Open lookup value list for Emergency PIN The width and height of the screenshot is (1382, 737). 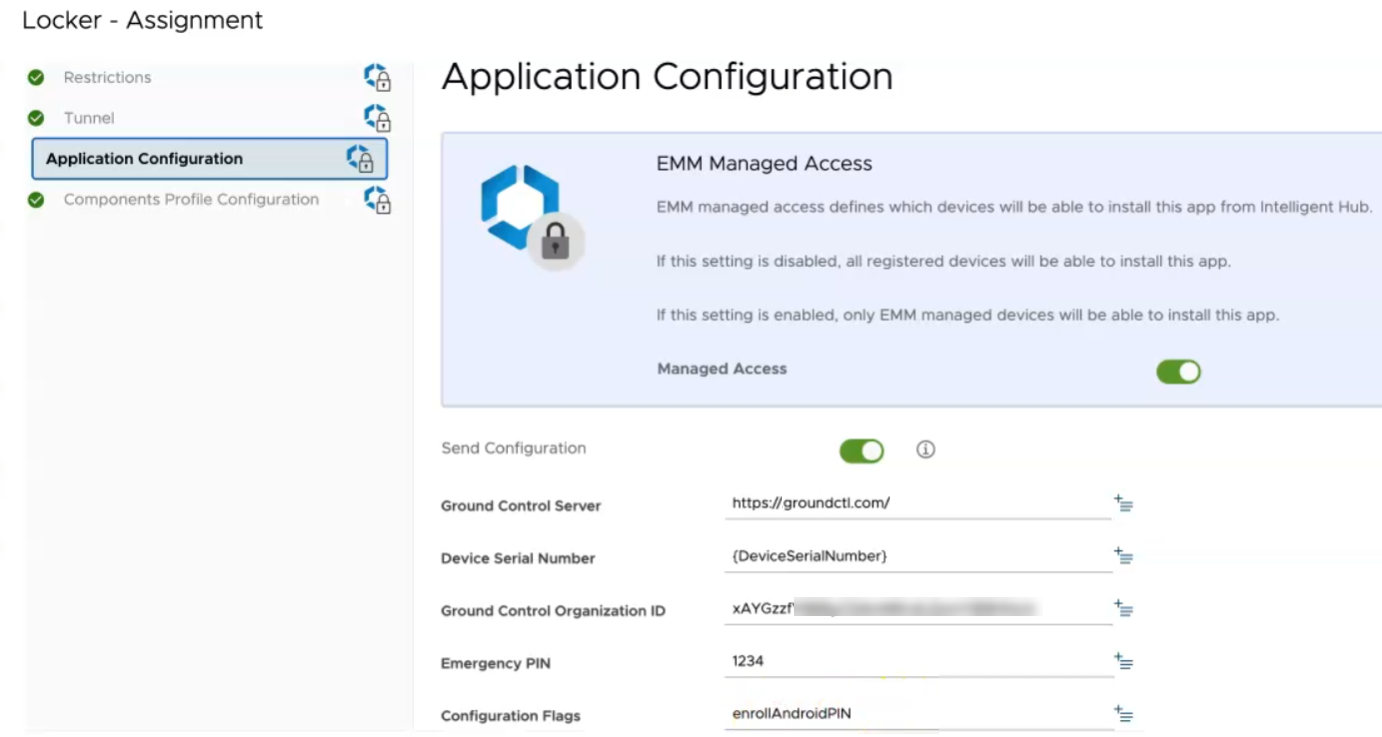coord(1123,661)
